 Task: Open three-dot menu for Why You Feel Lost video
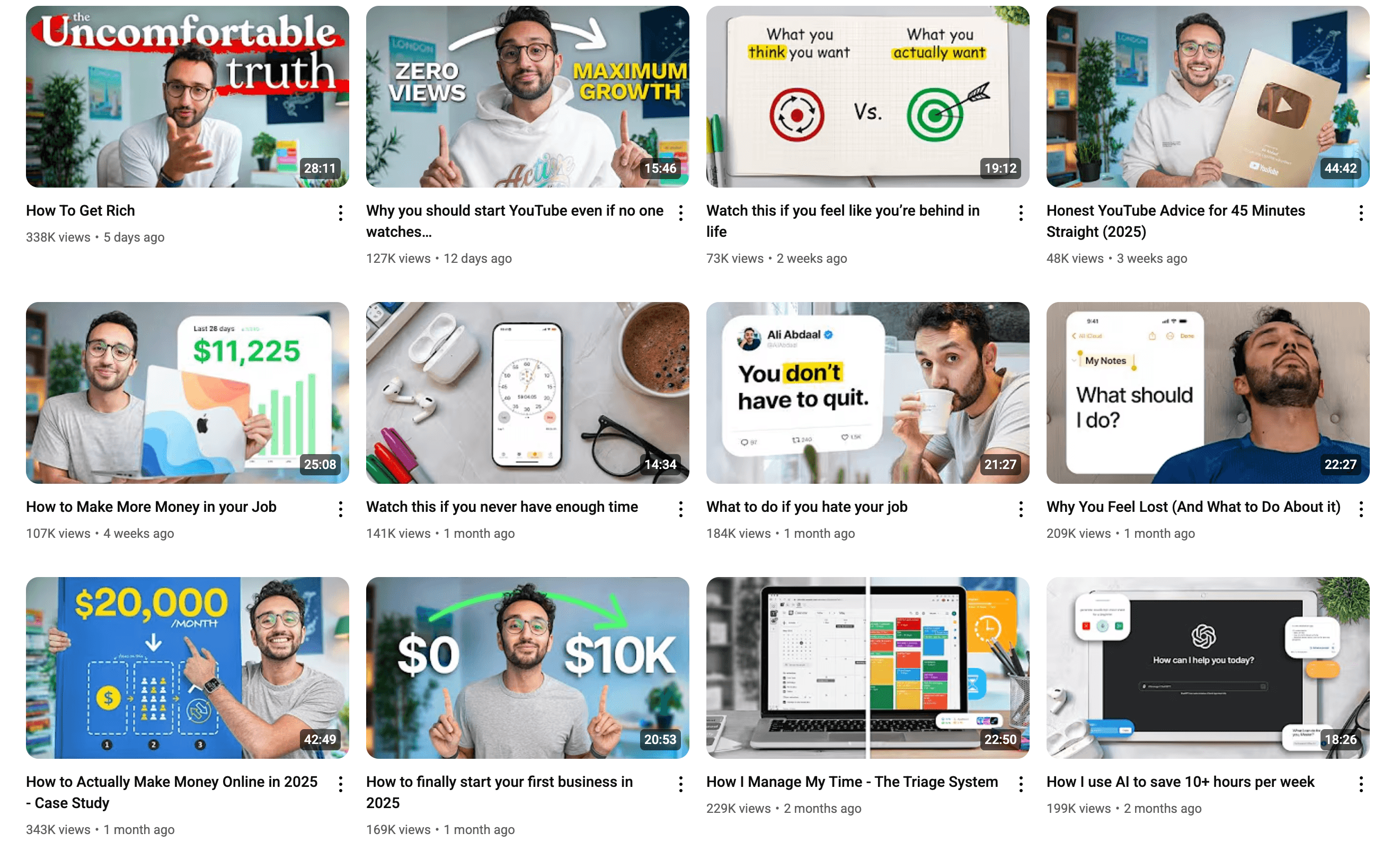pyautogui.click(x=1361, y=509)
